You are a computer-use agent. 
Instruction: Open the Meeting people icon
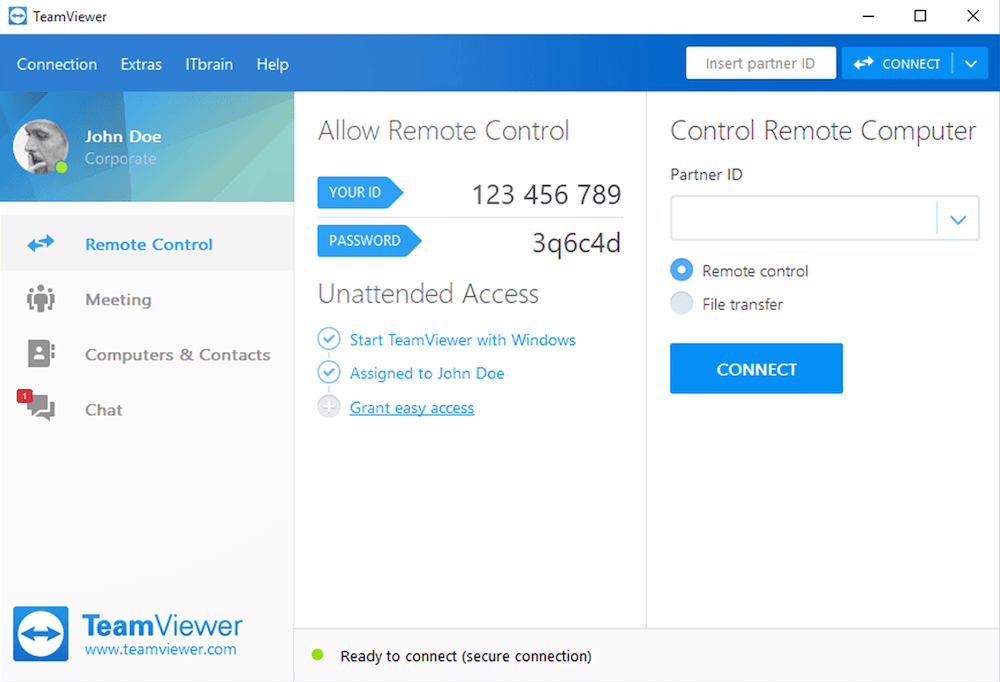(41, 299)
